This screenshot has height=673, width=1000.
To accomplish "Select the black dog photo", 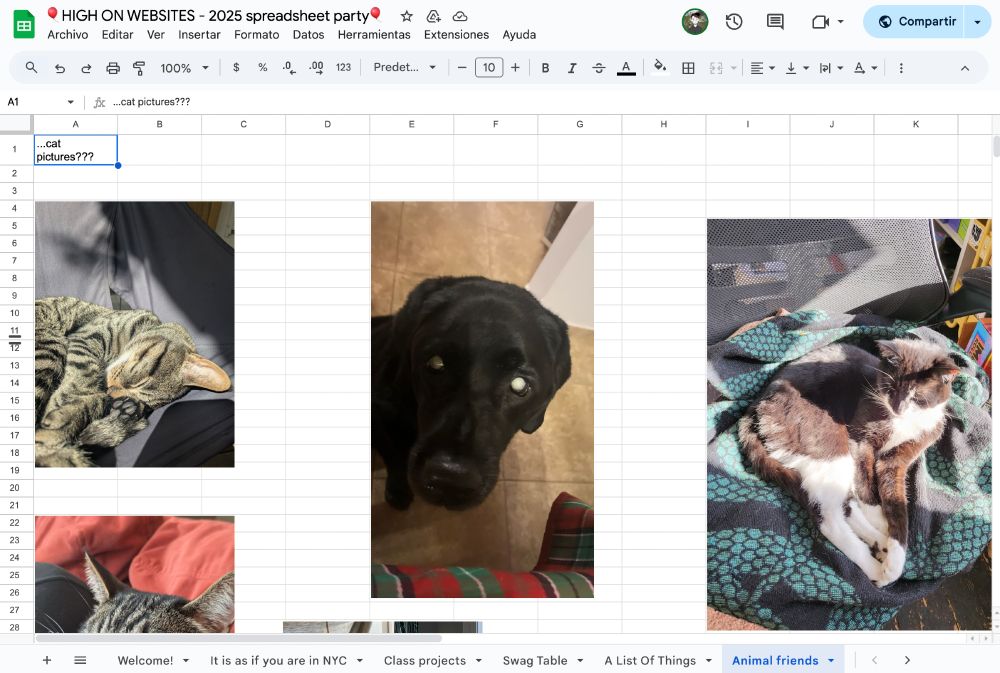I will coord(482,399).
